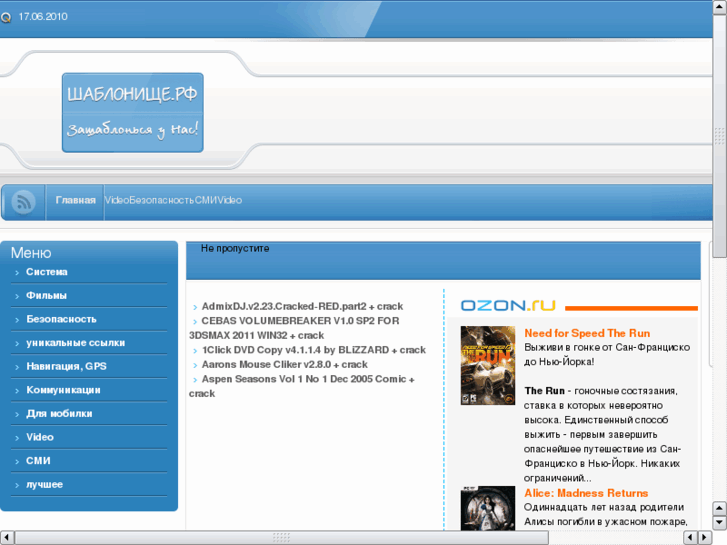Open Система in the side menu
Viewport: 727px width, 545px height.
click(46, 272)
